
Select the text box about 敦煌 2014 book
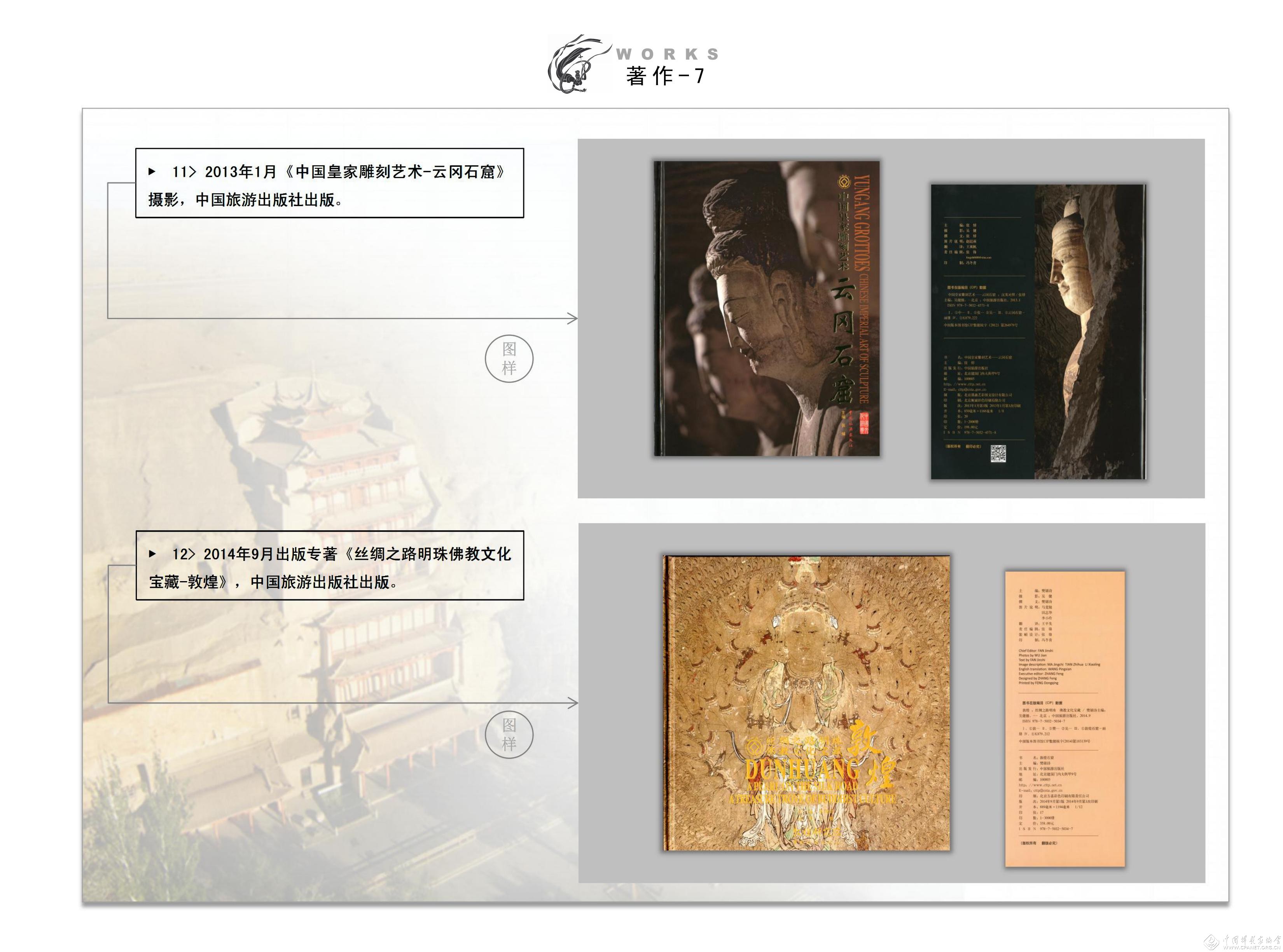[x=330, y=565]
